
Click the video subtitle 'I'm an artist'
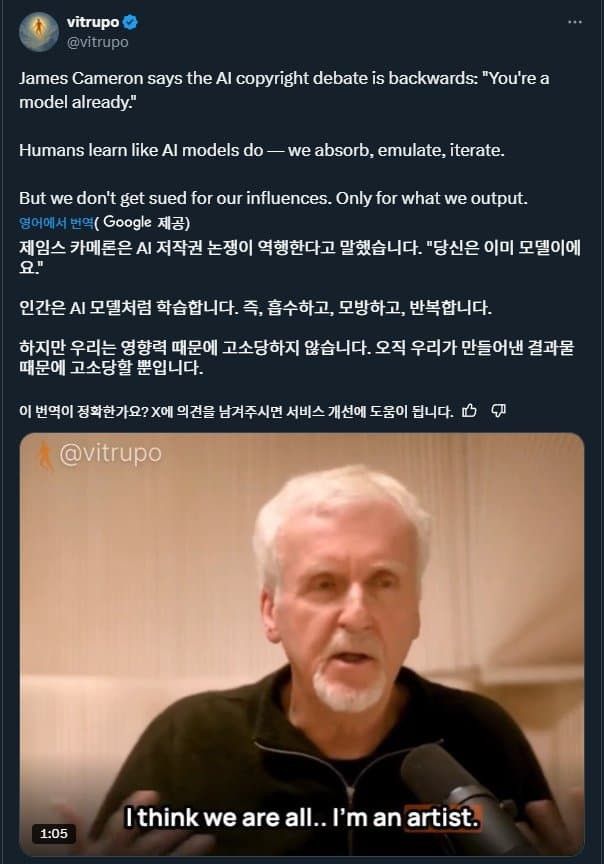(x=406, y=818)
